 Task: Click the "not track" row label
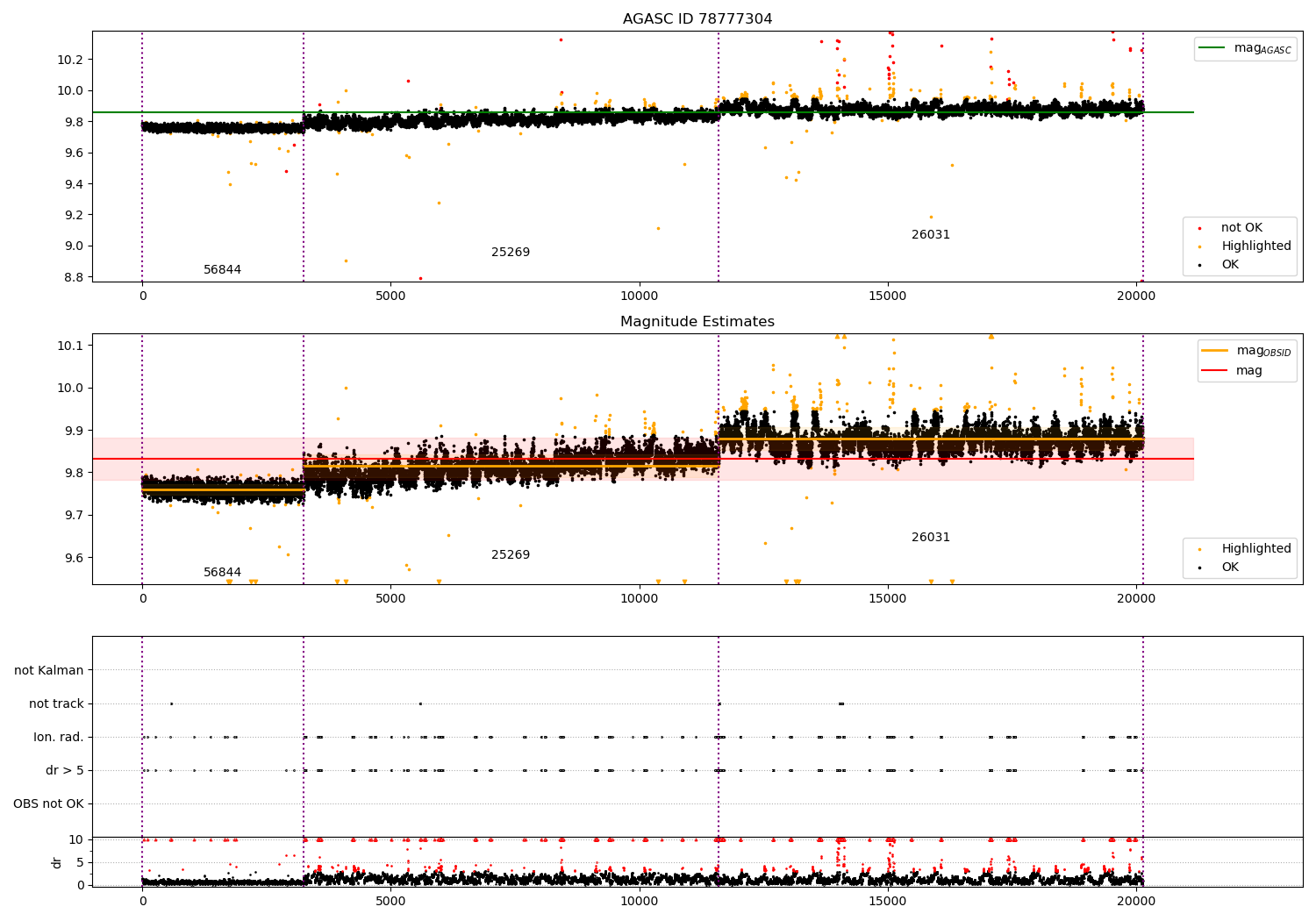56,704
